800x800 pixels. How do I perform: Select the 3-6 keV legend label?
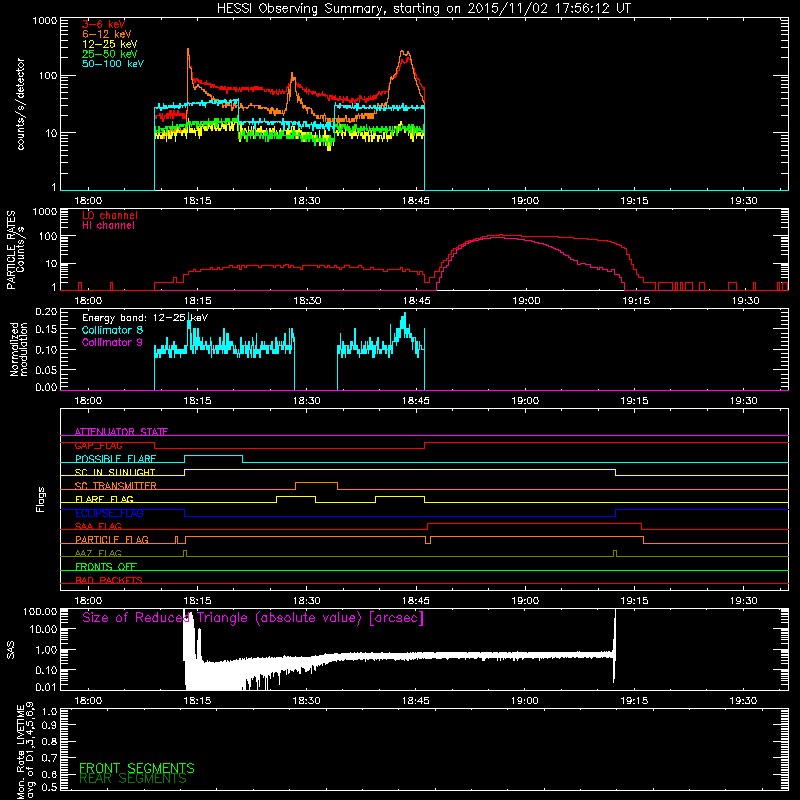tap(104, 24)
